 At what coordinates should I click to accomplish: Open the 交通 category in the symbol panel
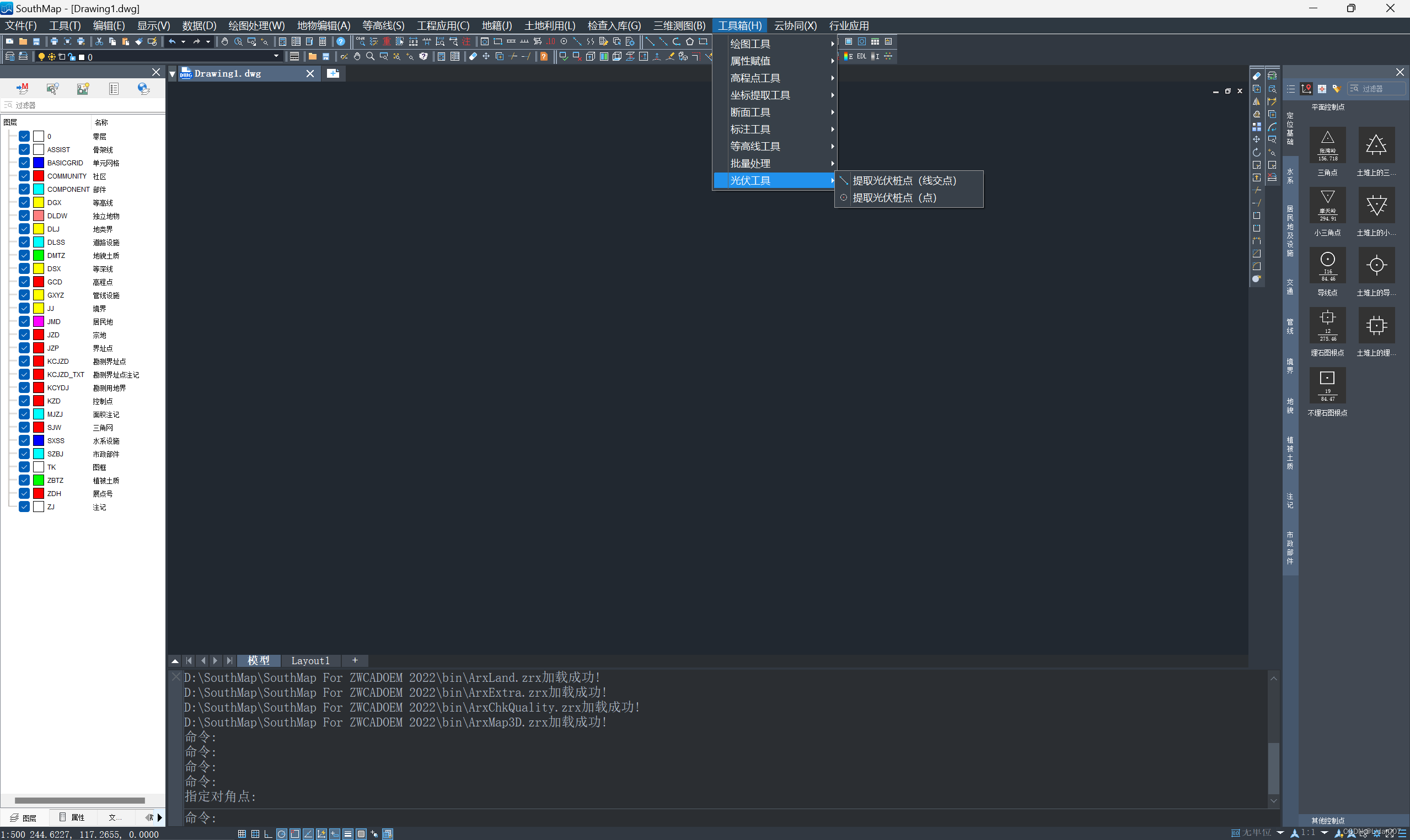click(x=1290, y=287)
